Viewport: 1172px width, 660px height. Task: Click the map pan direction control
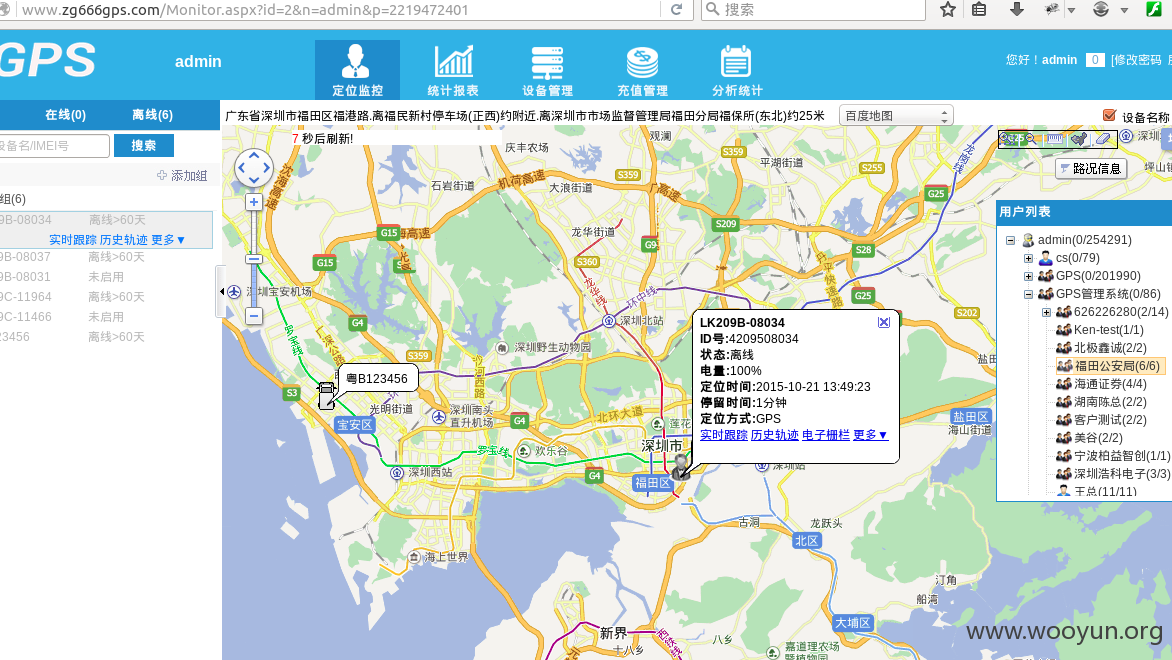point(254,167)
